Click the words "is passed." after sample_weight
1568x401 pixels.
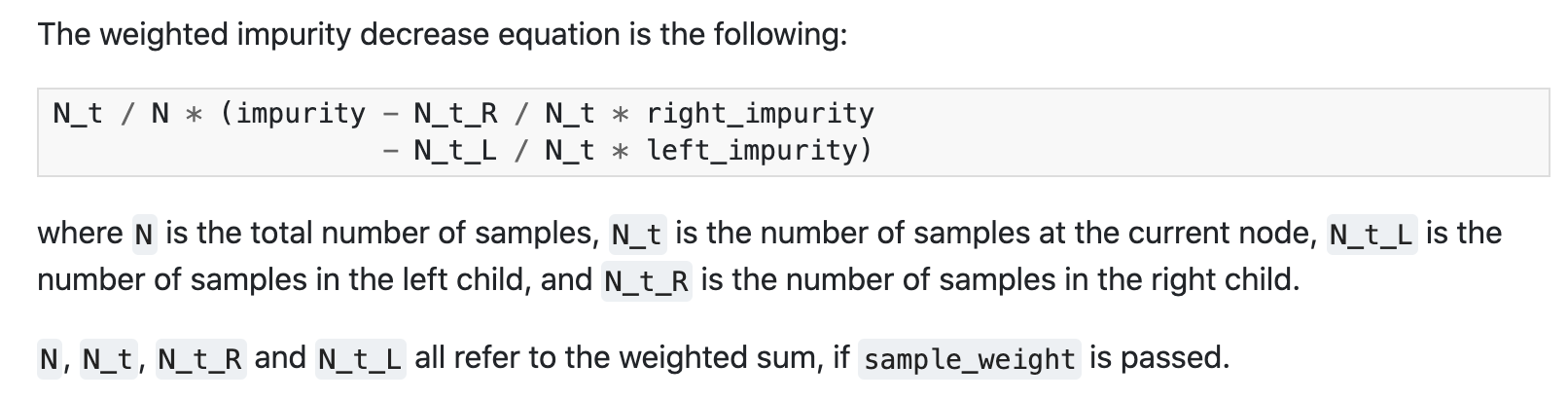click(1159, 358)
